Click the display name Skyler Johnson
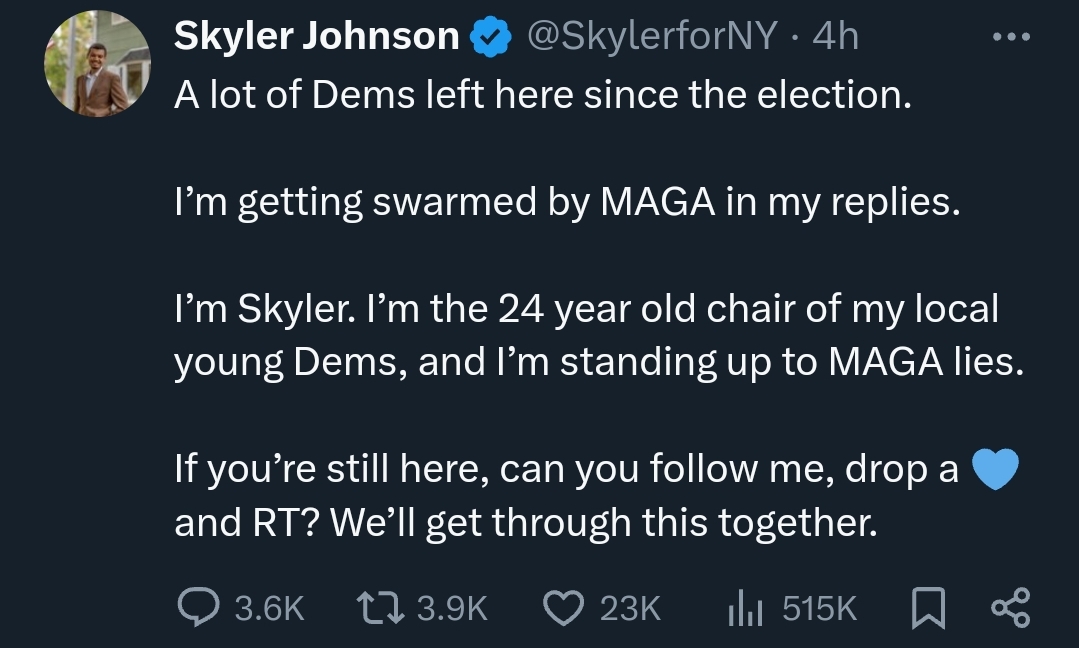The width and height of the screenshot is (1079, 648). click(x=316, y=37)
